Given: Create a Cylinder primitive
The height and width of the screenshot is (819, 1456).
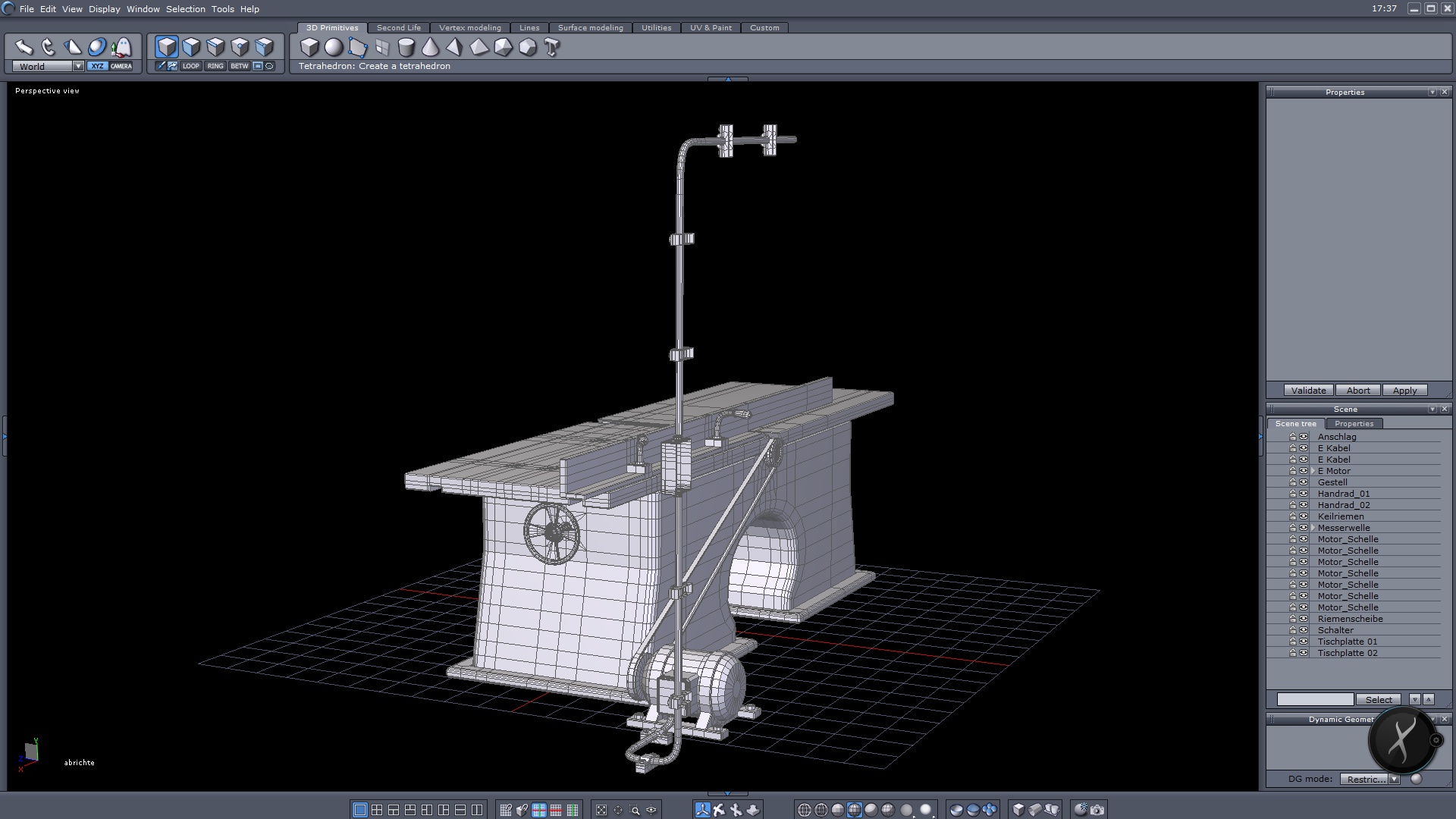Looking at the screenshot, I should (x=406, y=47).
